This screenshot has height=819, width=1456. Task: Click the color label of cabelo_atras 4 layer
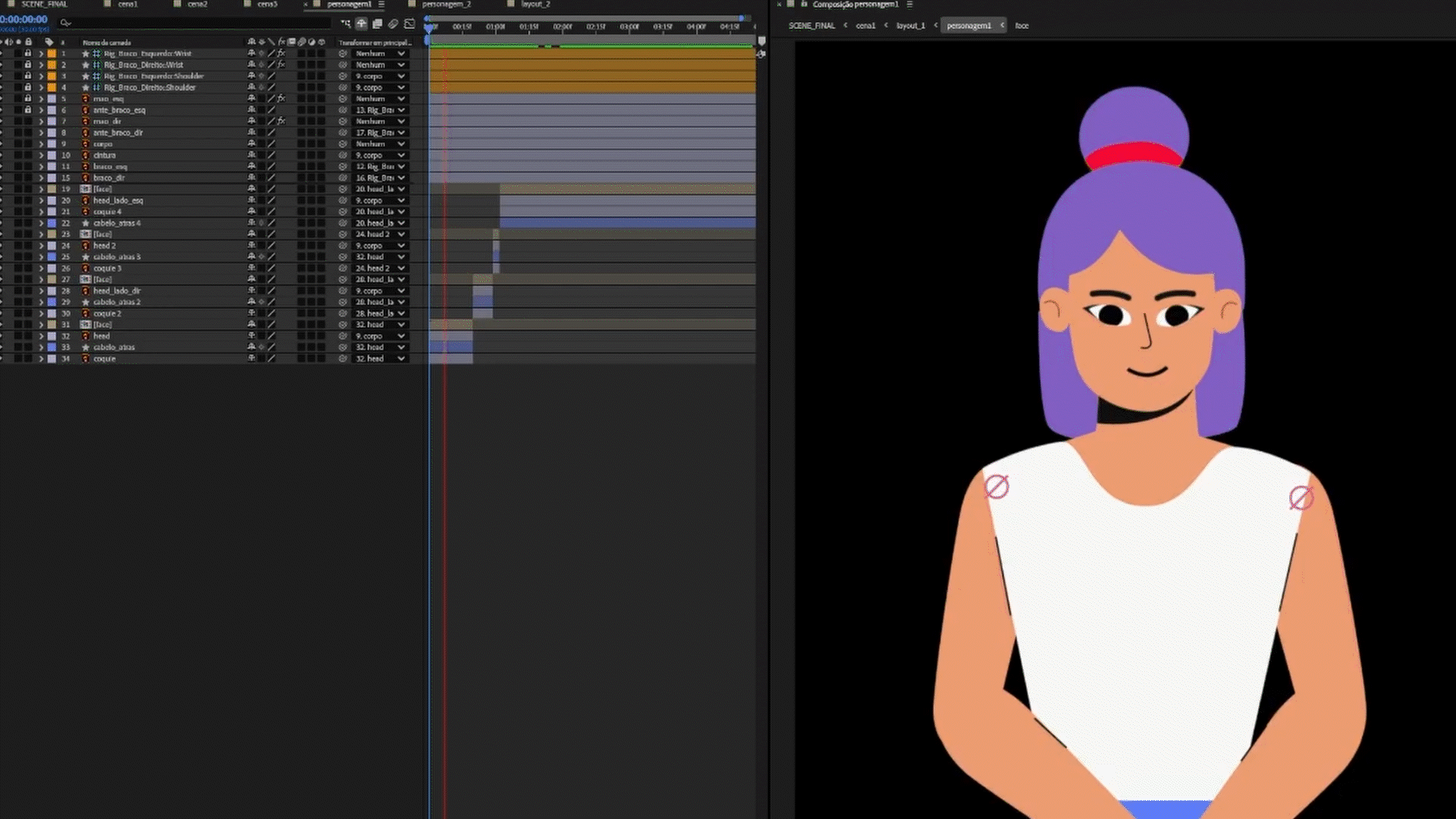point(52,224)
